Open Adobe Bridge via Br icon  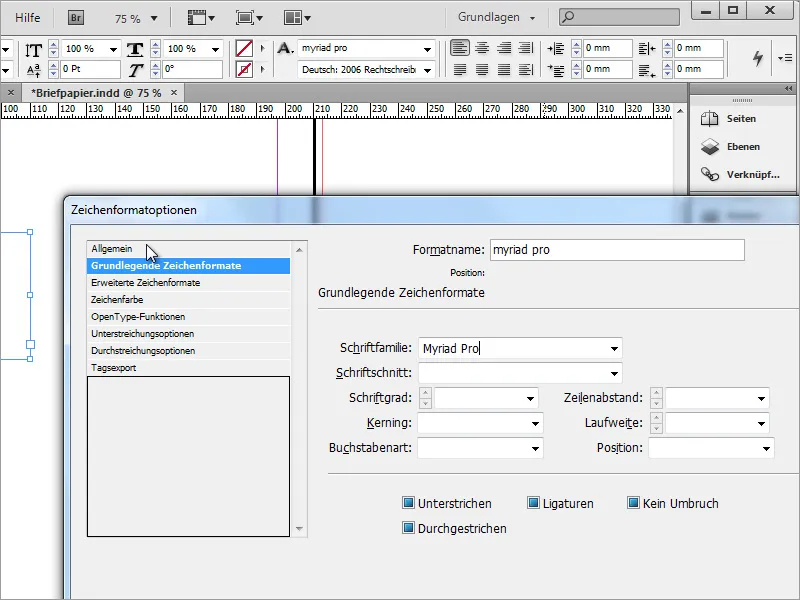tap(76, 18)
